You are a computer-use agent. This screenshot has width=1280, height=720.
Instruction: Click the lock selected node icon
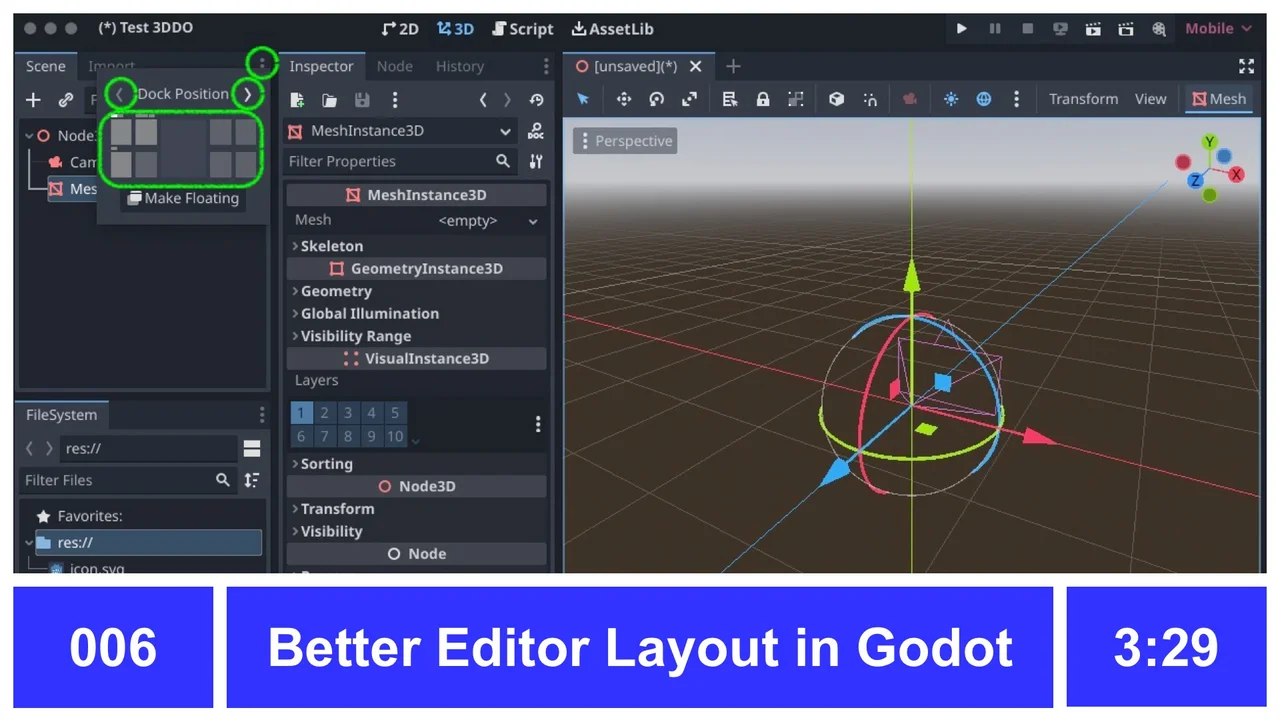pos(763,99)
